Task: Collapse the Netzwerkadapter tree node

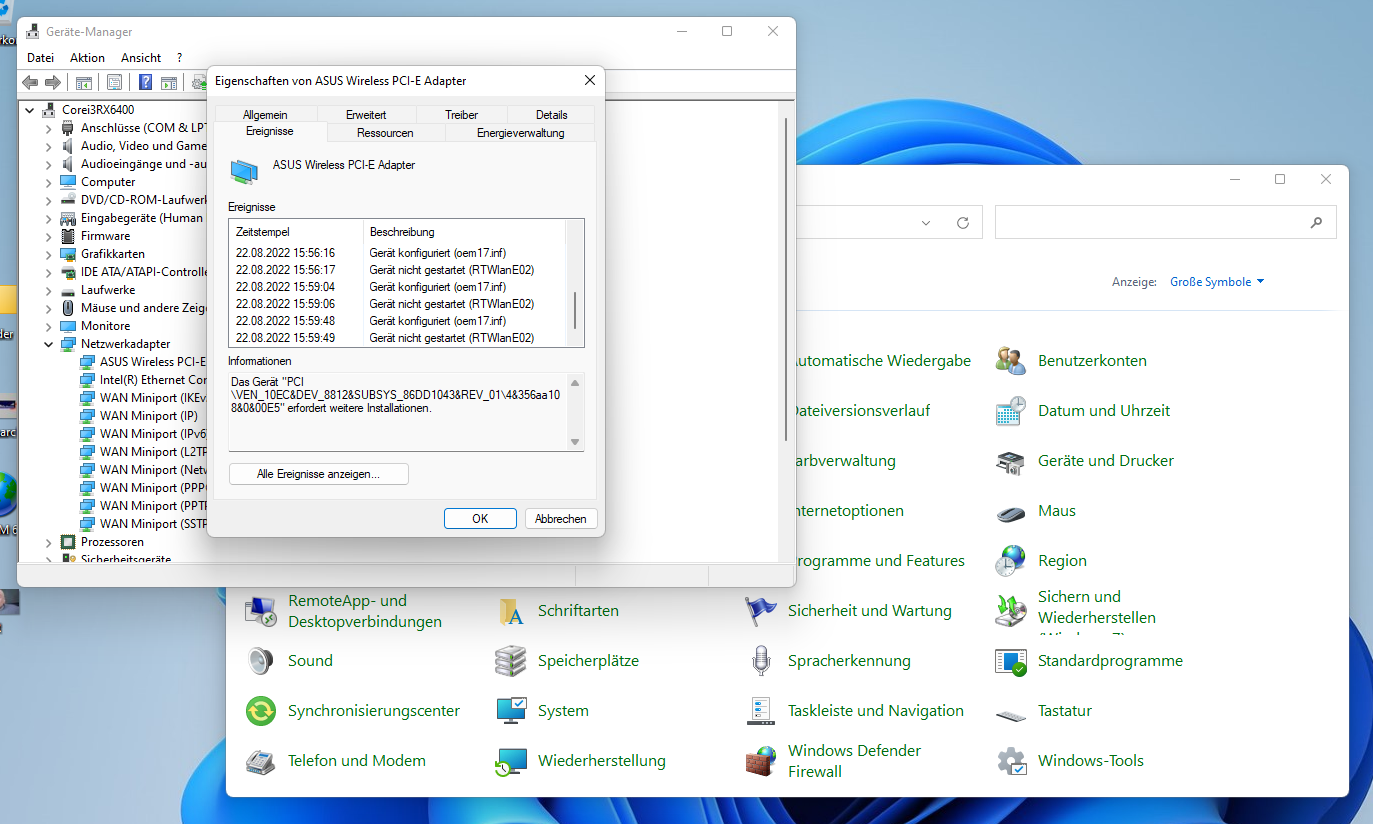Action: pyautogui.click(x=48, y=344)
